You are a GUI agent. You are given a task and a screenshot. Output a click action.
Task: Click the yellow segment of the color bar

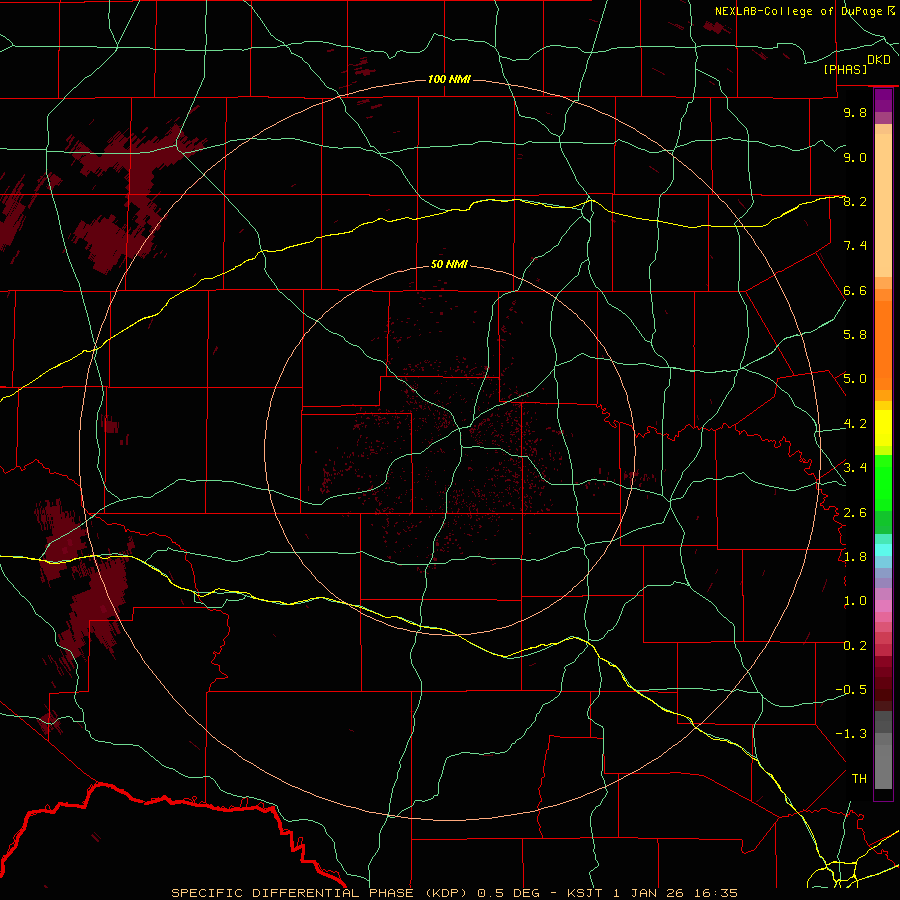pos(883,428)
